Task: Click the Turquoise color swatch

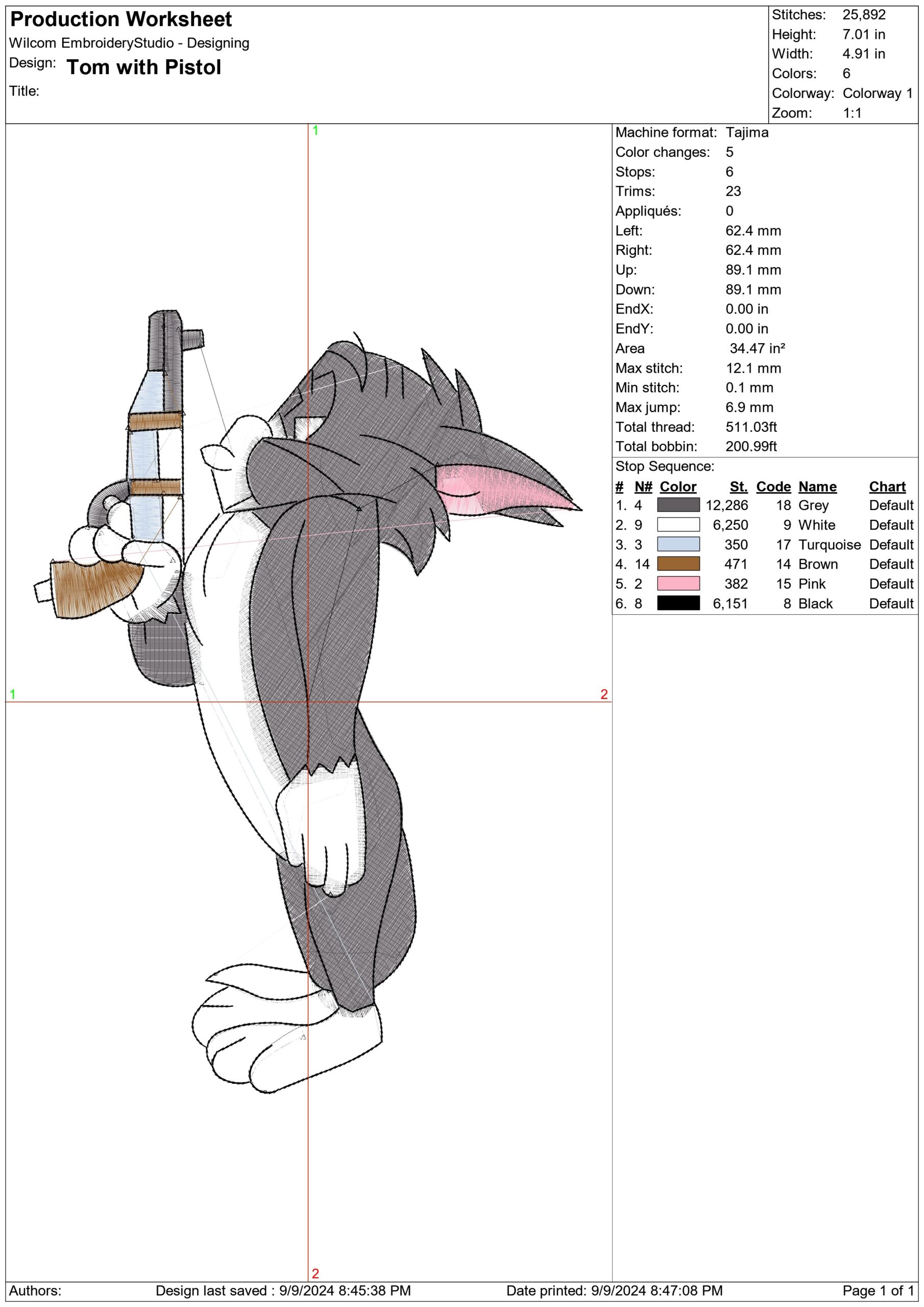Action: 678,544
